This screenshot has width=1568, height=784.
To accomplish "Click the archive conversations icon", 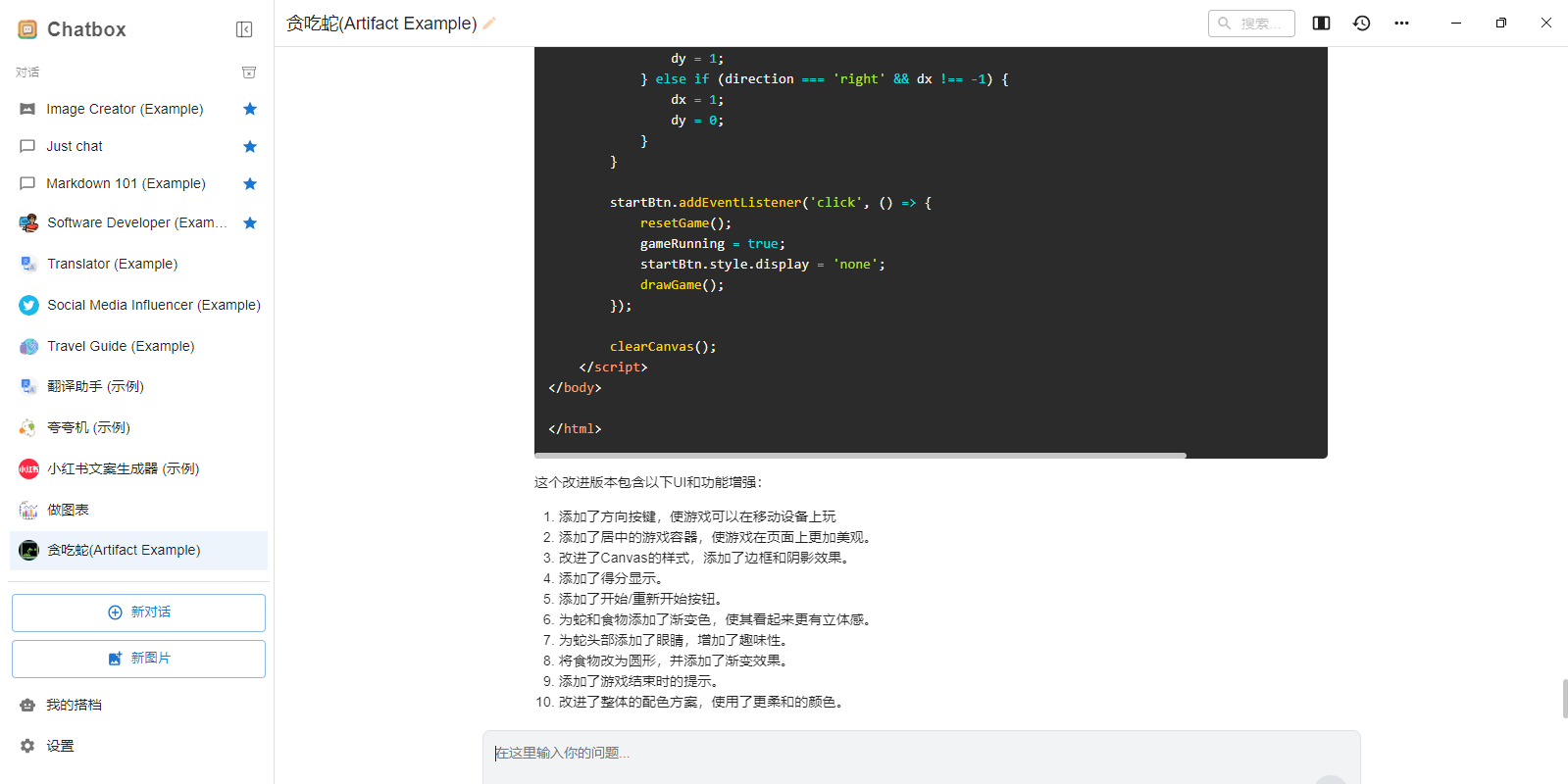I will (x=249, y=73).
